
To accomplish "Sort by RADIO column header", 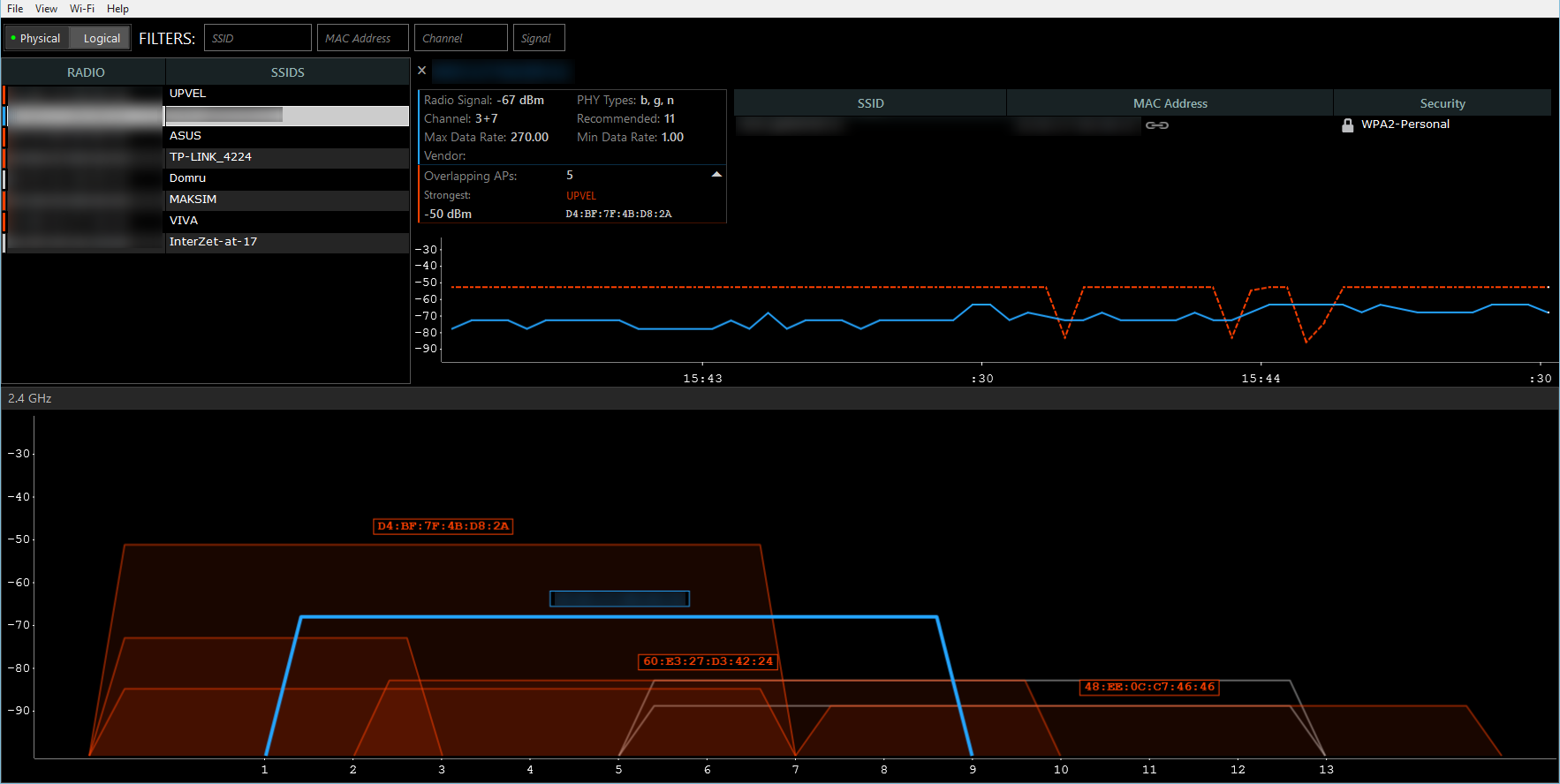I will click(86, 72).
